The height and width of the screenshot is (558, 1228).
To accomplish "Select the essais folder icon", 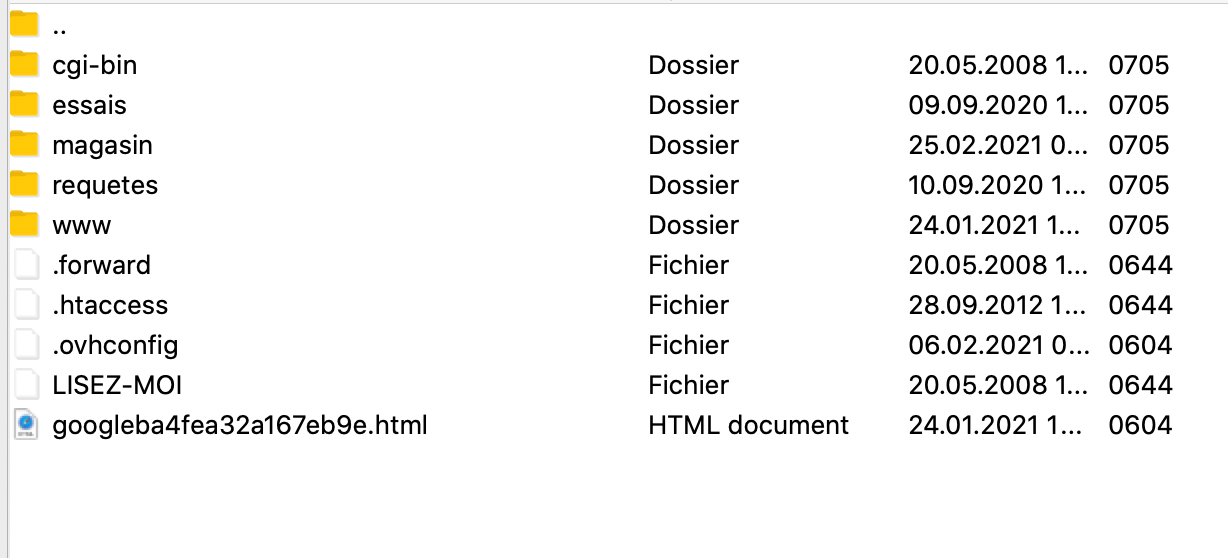I will click(24, 105).
